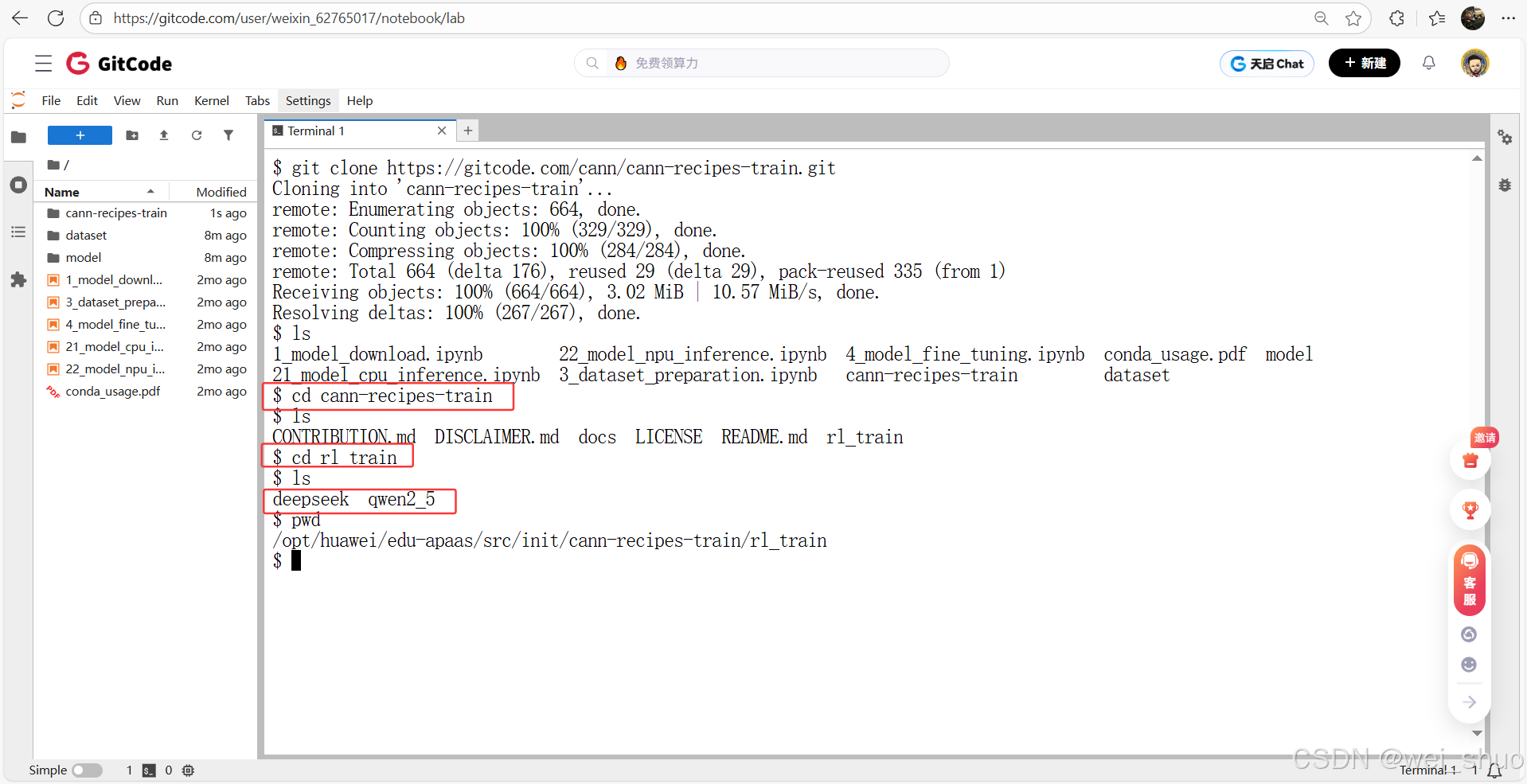1527x784 pixels.
Task: Click the terminal scrollbar down arrow
Action: [x=1477, y=733]
